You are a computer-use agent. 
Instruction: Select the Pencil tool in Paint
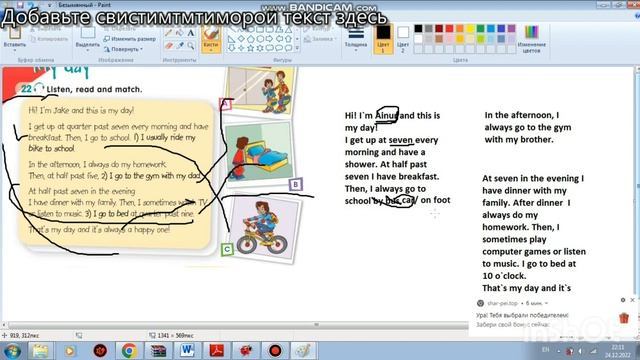point(169,33)
